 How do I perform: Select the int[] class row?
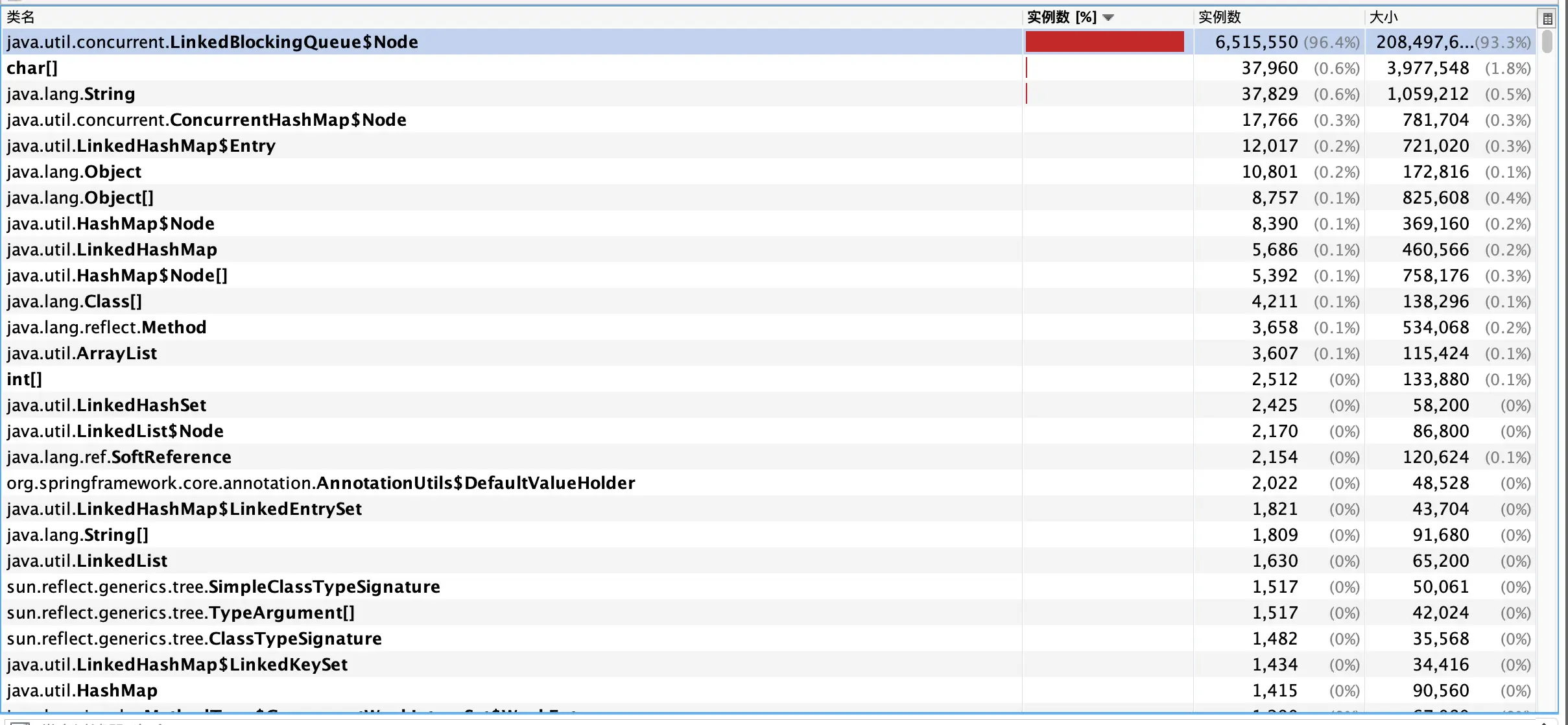click(25, 379)
